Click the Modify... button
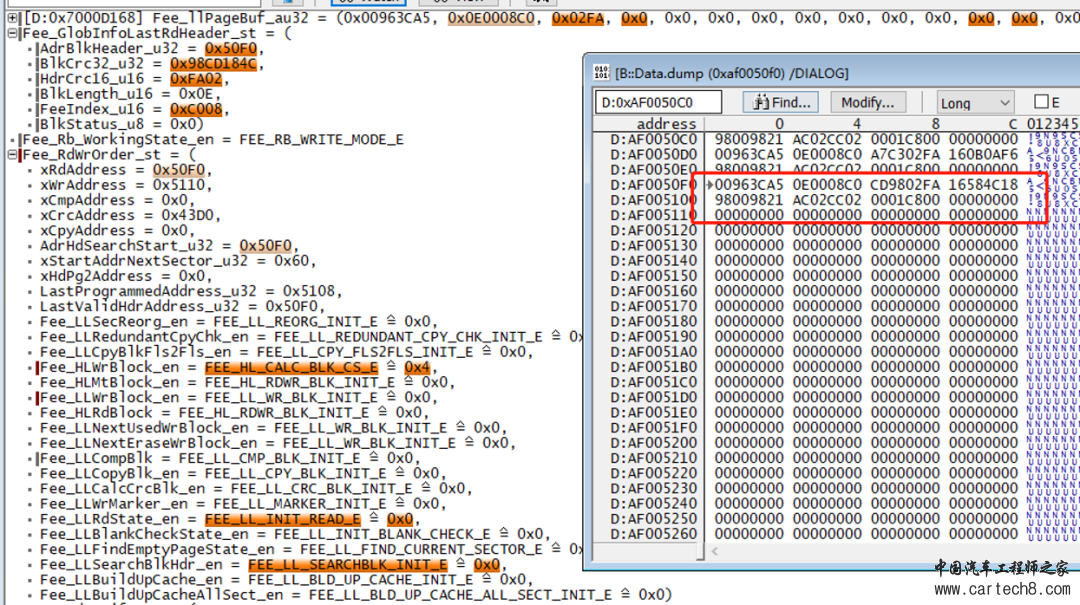1080x605 pixels. [x=867, y=103]
